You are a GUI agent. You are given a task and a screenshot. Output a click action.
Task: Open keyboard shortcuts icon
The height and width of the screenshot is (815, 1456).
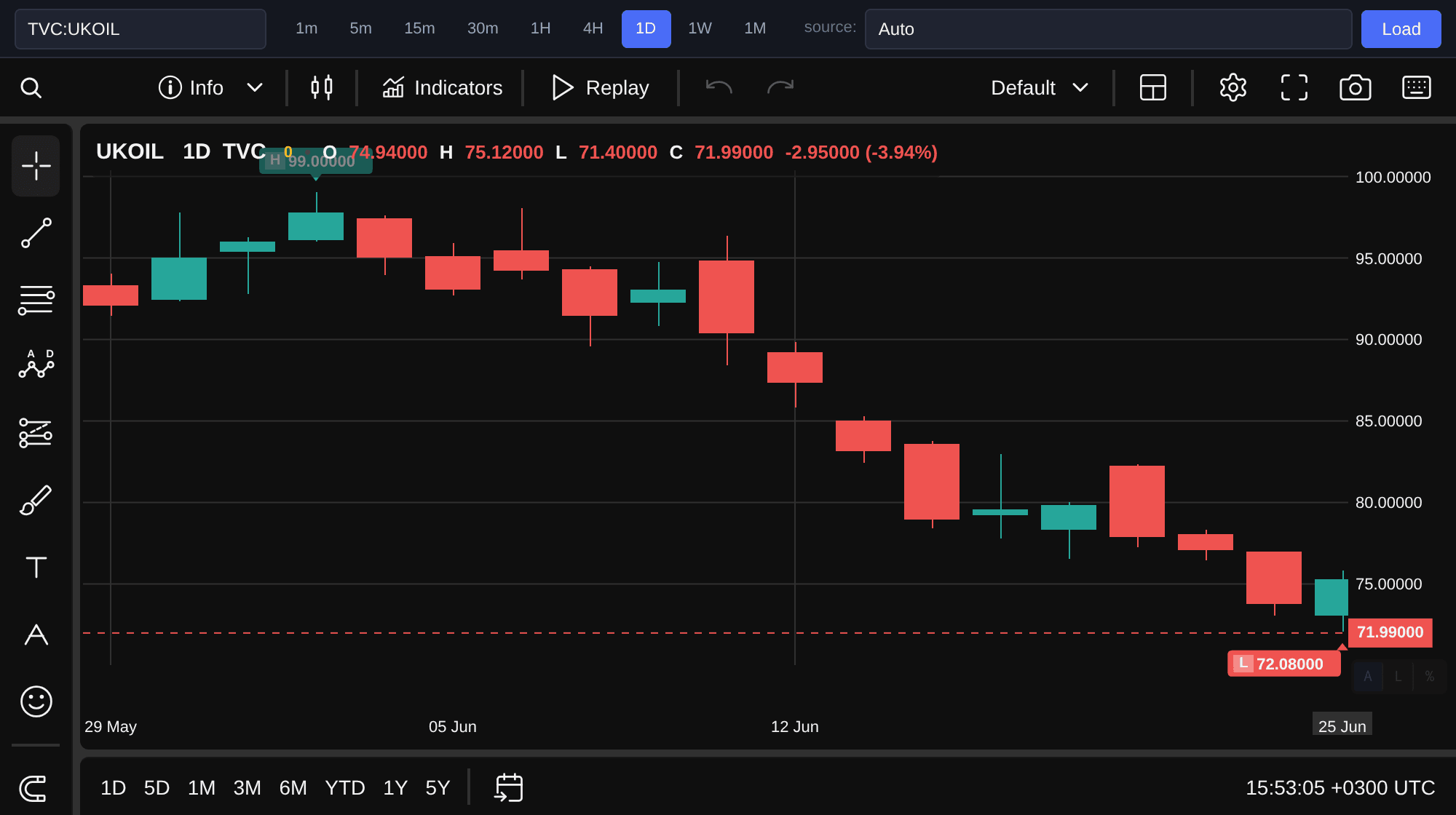point(1417,88)
